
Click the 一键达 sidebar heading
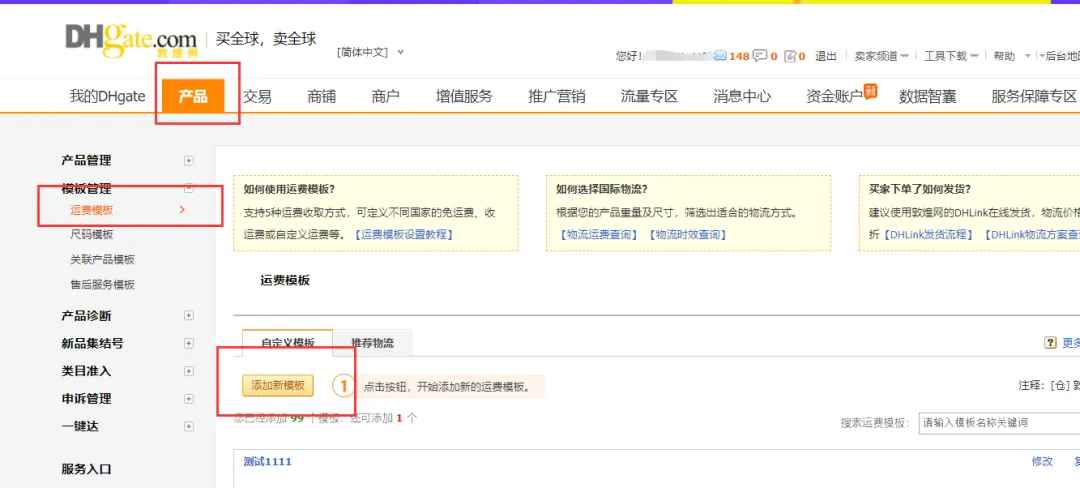tap(80, 426)
